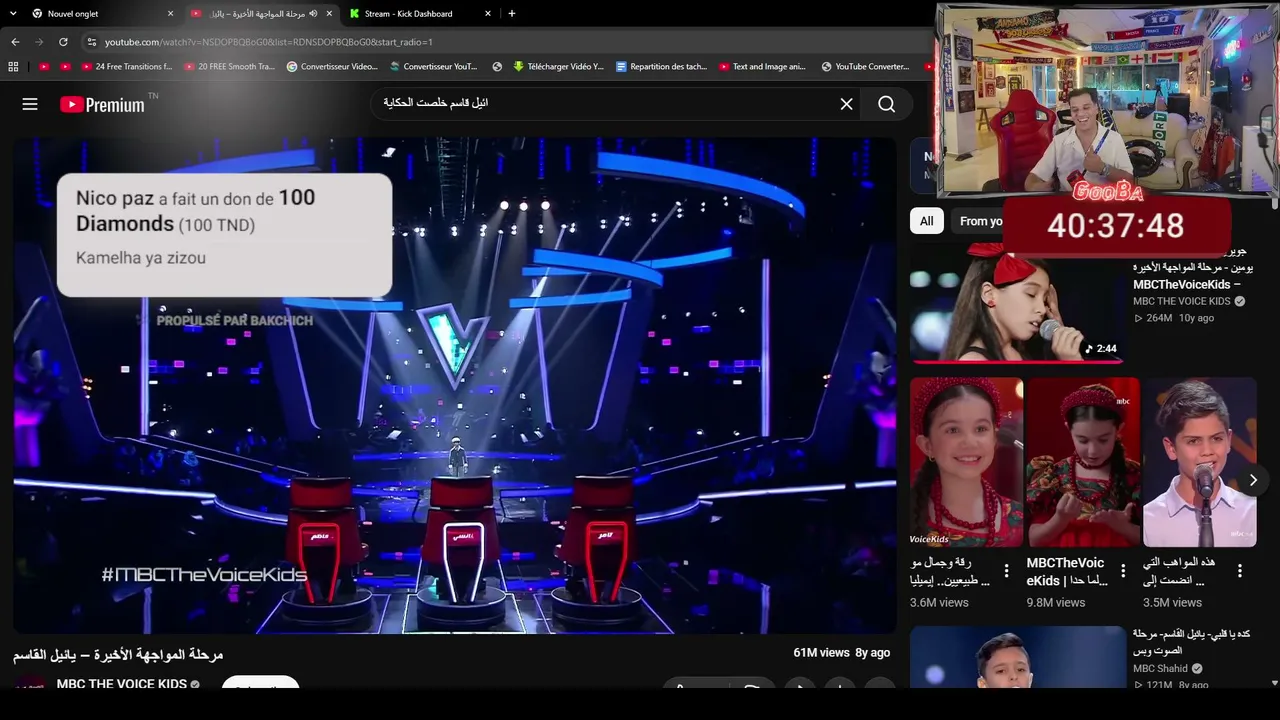Screen dimensions: 1280x720
Task: Clear the YouTube search box text
Action: point(846,104)
